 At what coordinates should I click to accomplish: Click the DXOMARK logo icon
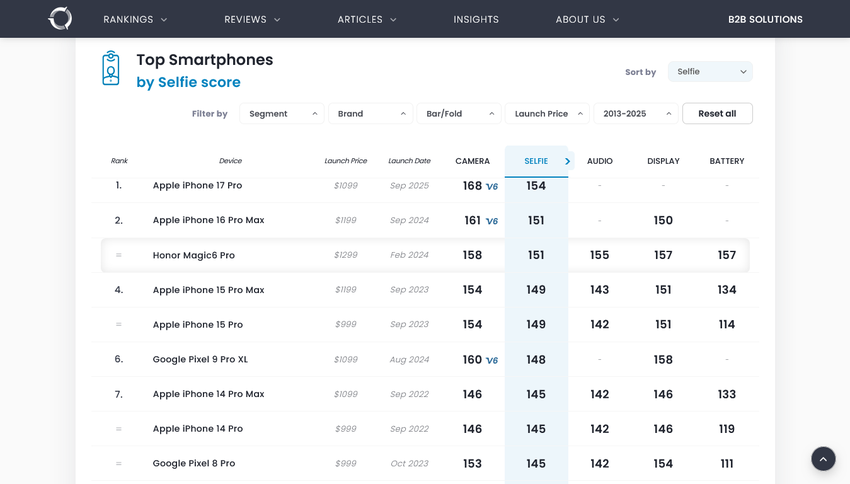[x=60, y=18]
